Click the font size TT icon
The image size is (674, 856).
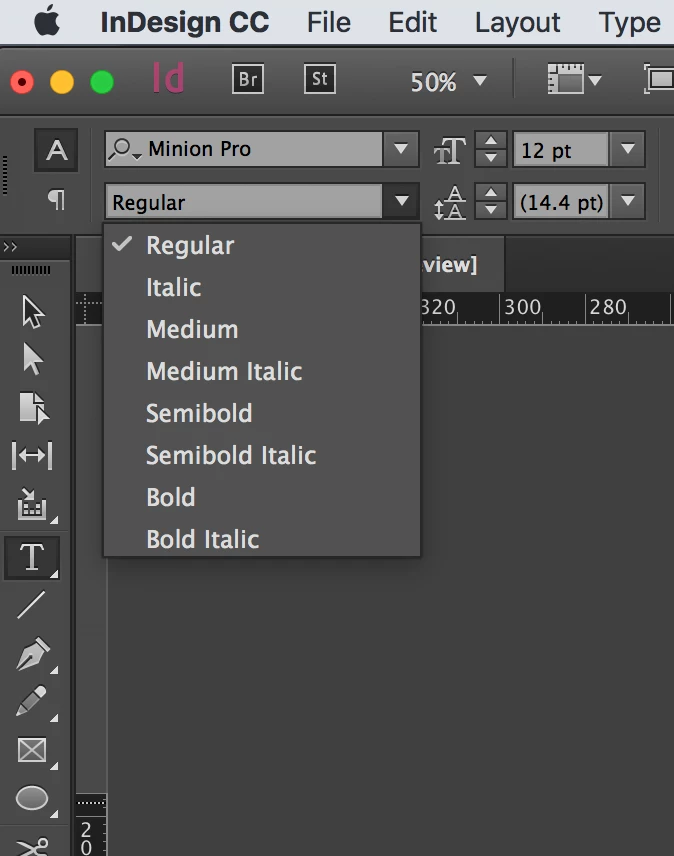[450, 150]
